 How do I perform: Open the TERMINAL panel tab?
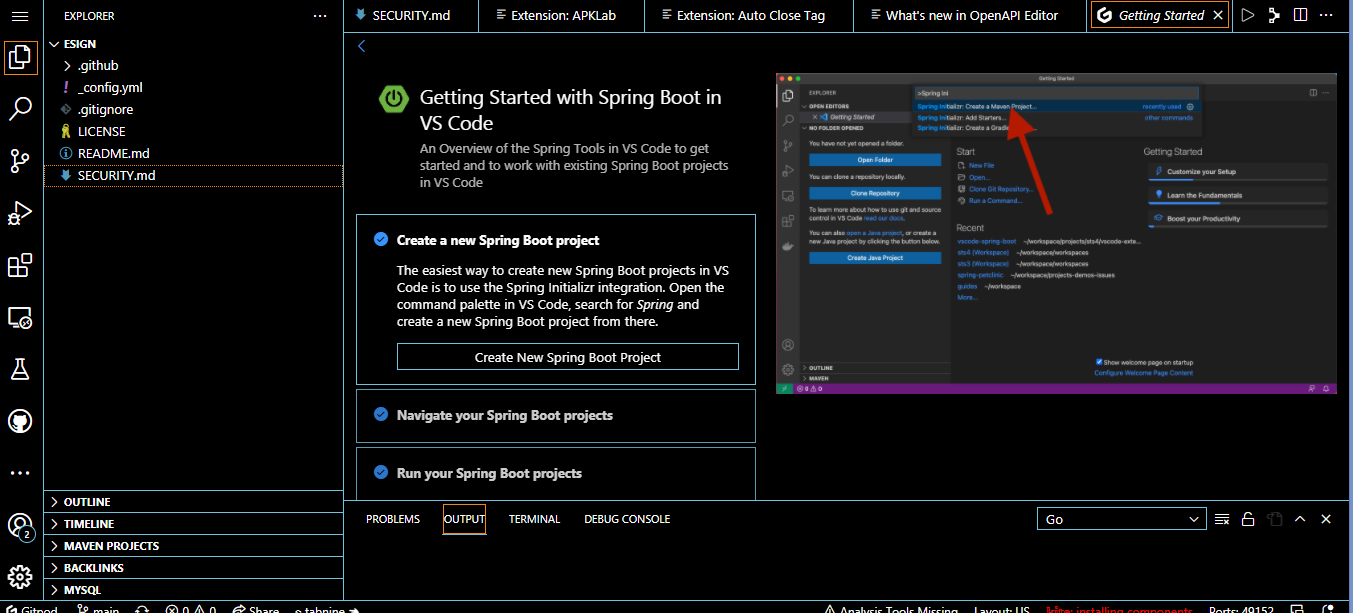pos(534,519)
